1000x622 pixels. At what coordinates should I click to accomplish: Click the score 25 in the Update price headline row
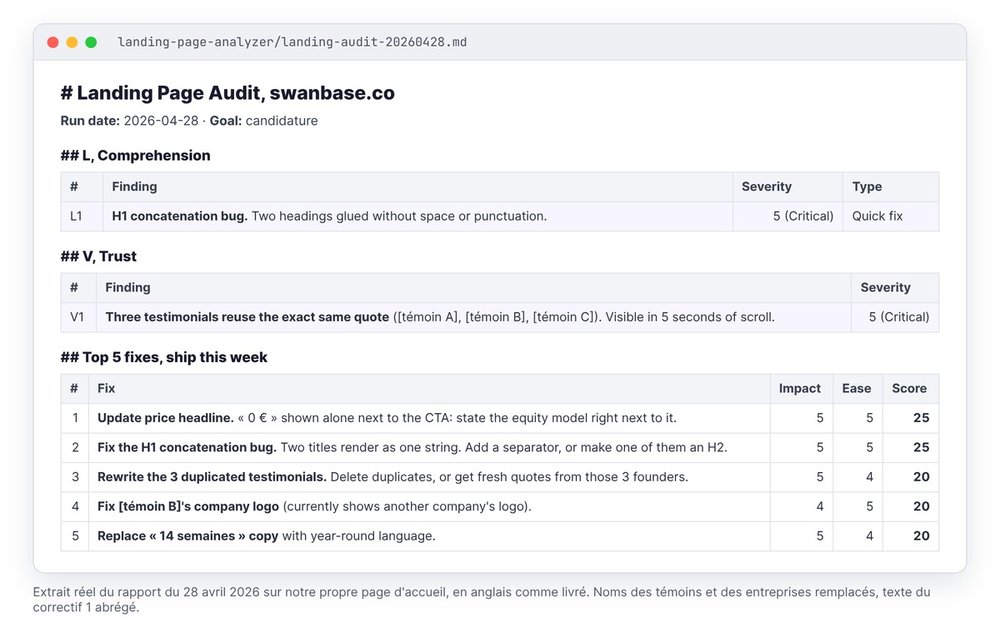921,418
